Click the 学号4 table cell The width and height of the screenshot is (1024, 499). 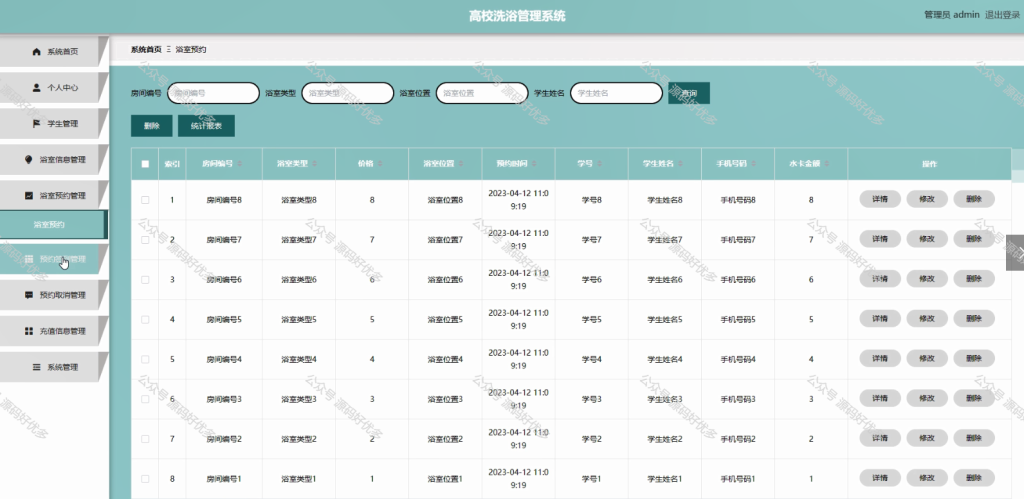click(592, 359)
